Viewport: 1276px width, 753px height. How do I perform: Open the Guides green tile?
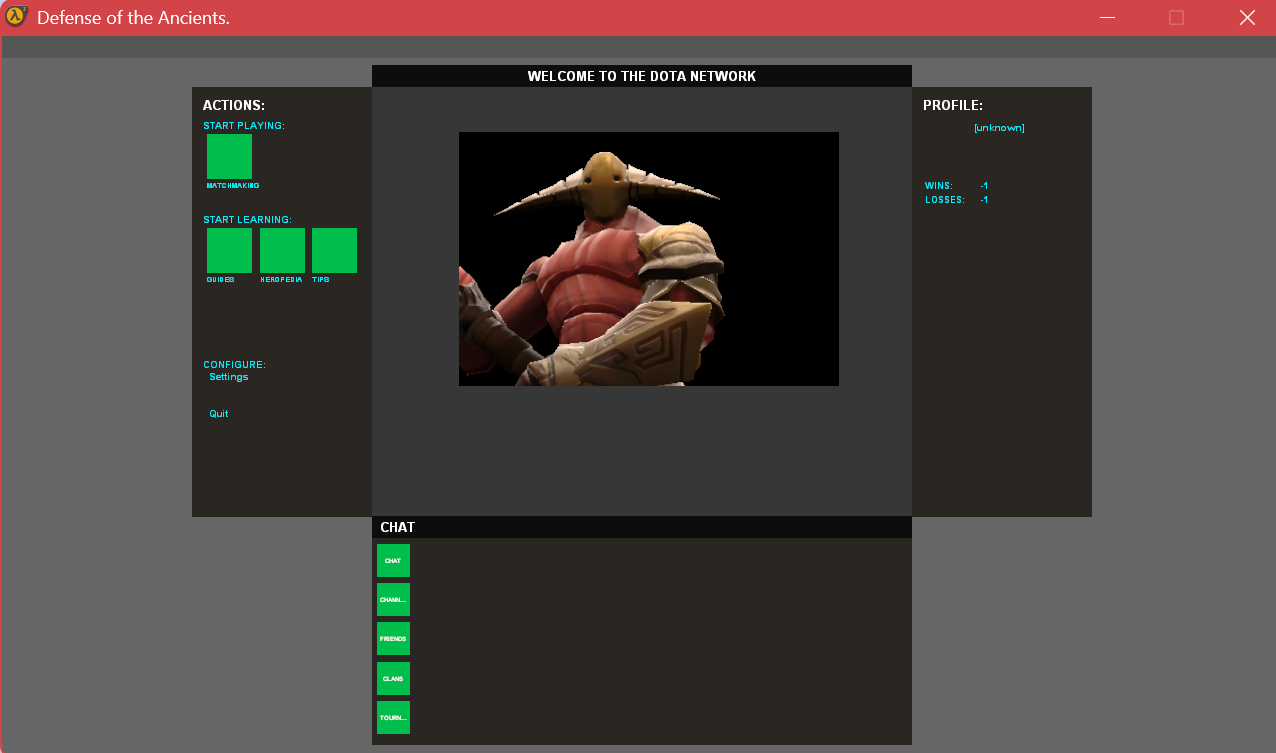pyautogui.click(x=229, y=250)
